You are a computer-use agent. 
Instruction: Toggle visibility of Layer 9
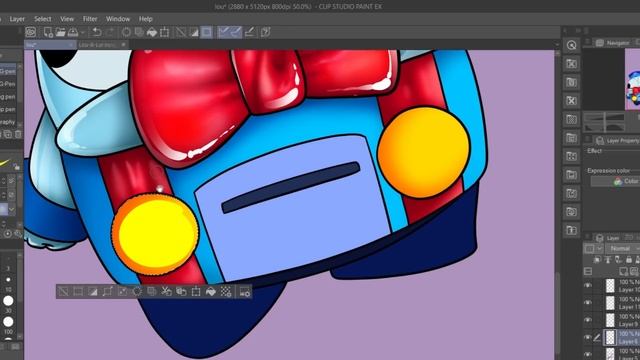pos(588,320)
